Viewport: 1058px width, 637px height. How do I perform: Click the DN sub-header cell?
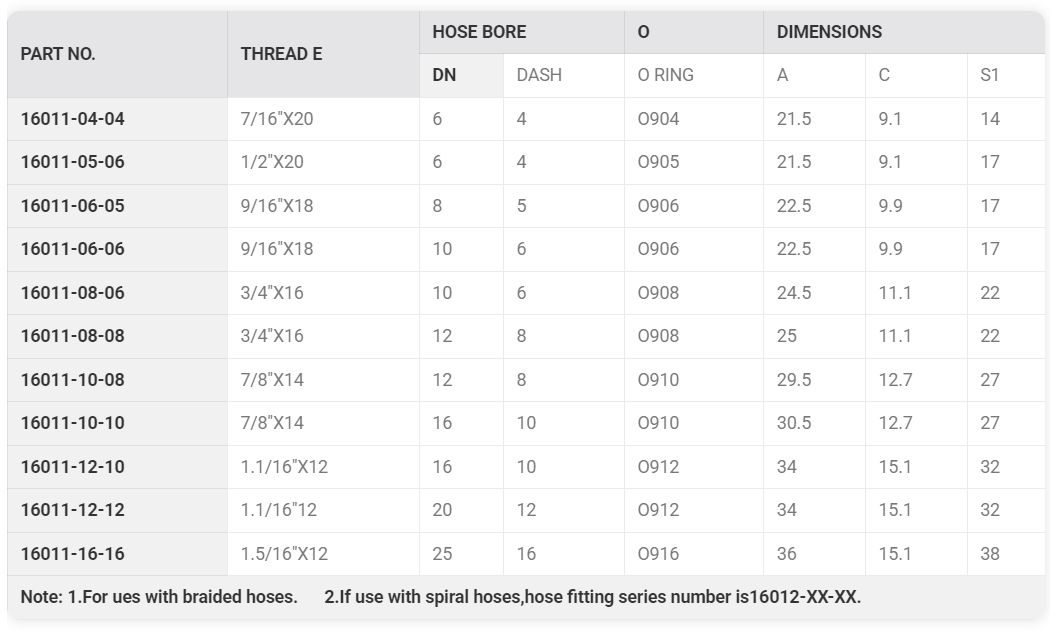(462, 75)
